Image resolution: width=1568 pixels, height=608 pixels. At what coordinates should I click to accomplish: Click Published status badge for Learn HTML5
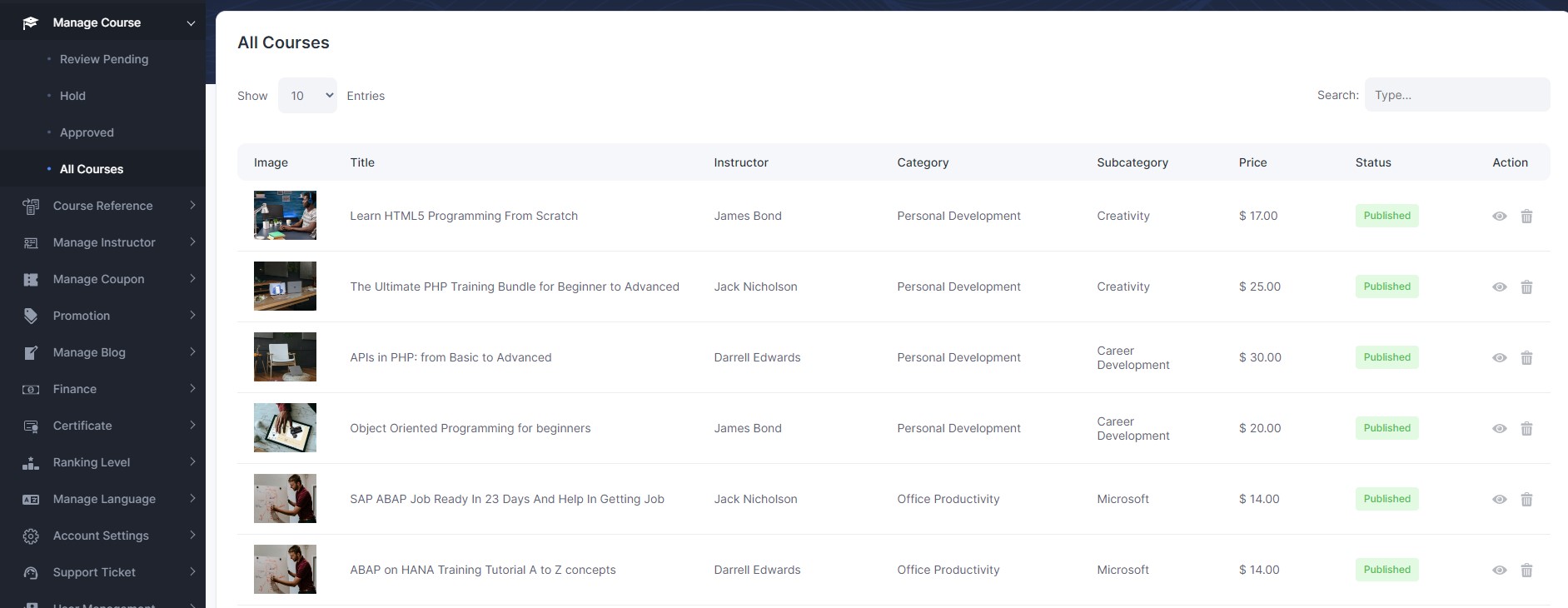1386,216
